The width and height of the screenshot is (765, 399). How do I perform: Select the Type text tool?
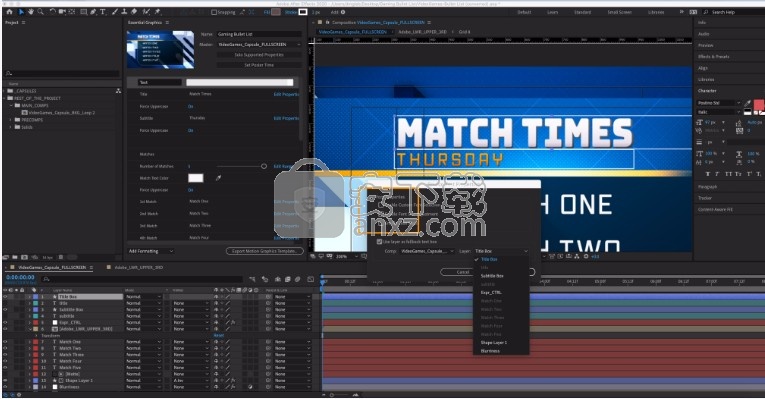tap(102, 12)
